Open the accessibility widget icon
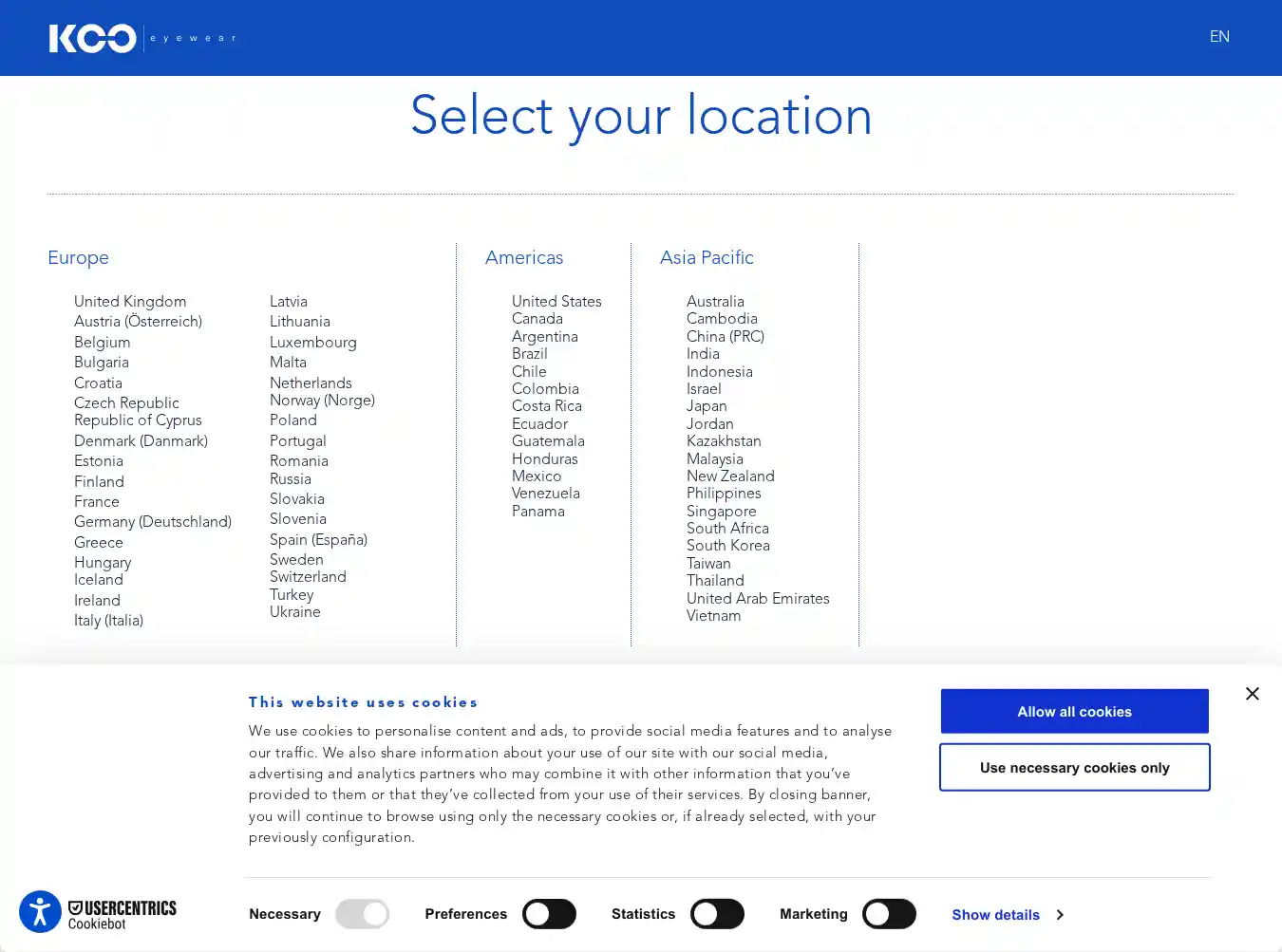 (40, 913)
